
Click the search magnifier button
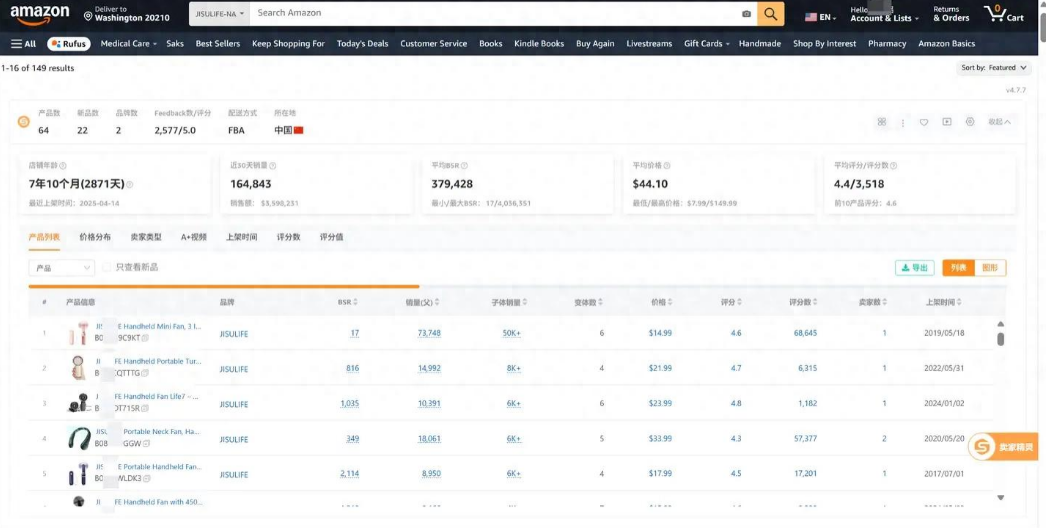[x=770, y=13]
